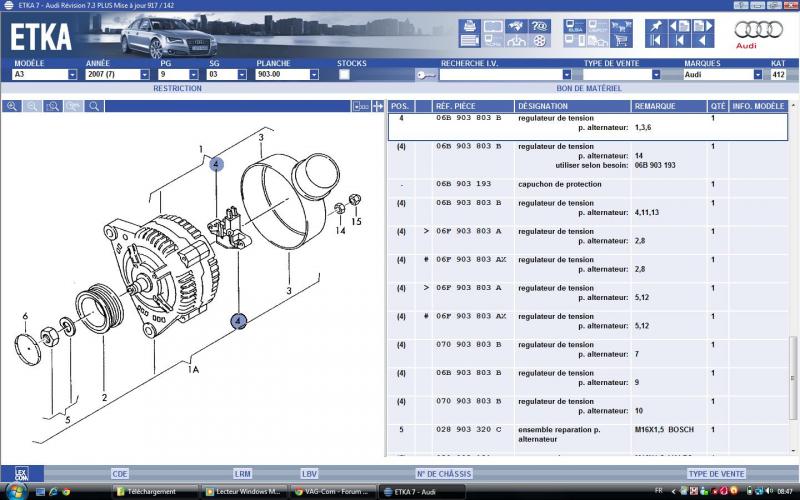This screenshot has width=800, height=500.
Task: Open the Modèle A3 dropdown
Action: 72,74
